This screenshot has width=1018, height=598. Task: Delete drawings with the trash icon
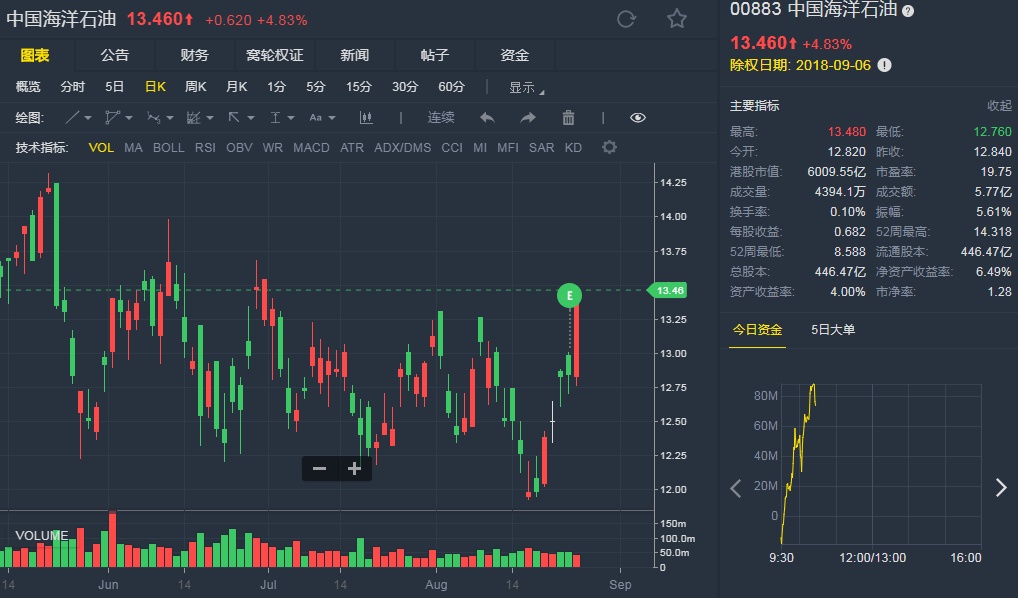tap(568, 118)
